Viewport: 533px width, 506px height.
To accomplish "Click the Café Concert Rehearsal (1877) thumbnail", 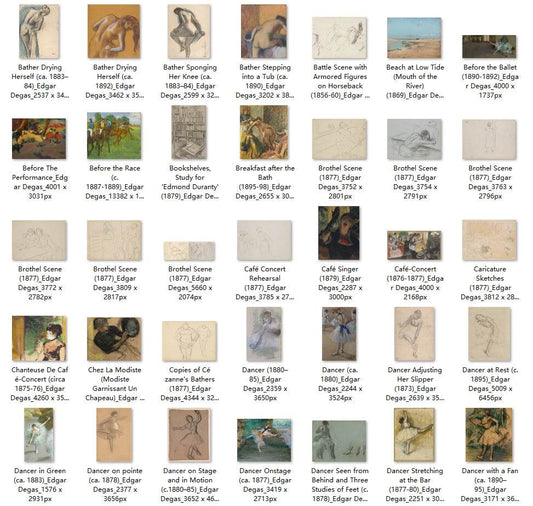I will click(264, 241).
